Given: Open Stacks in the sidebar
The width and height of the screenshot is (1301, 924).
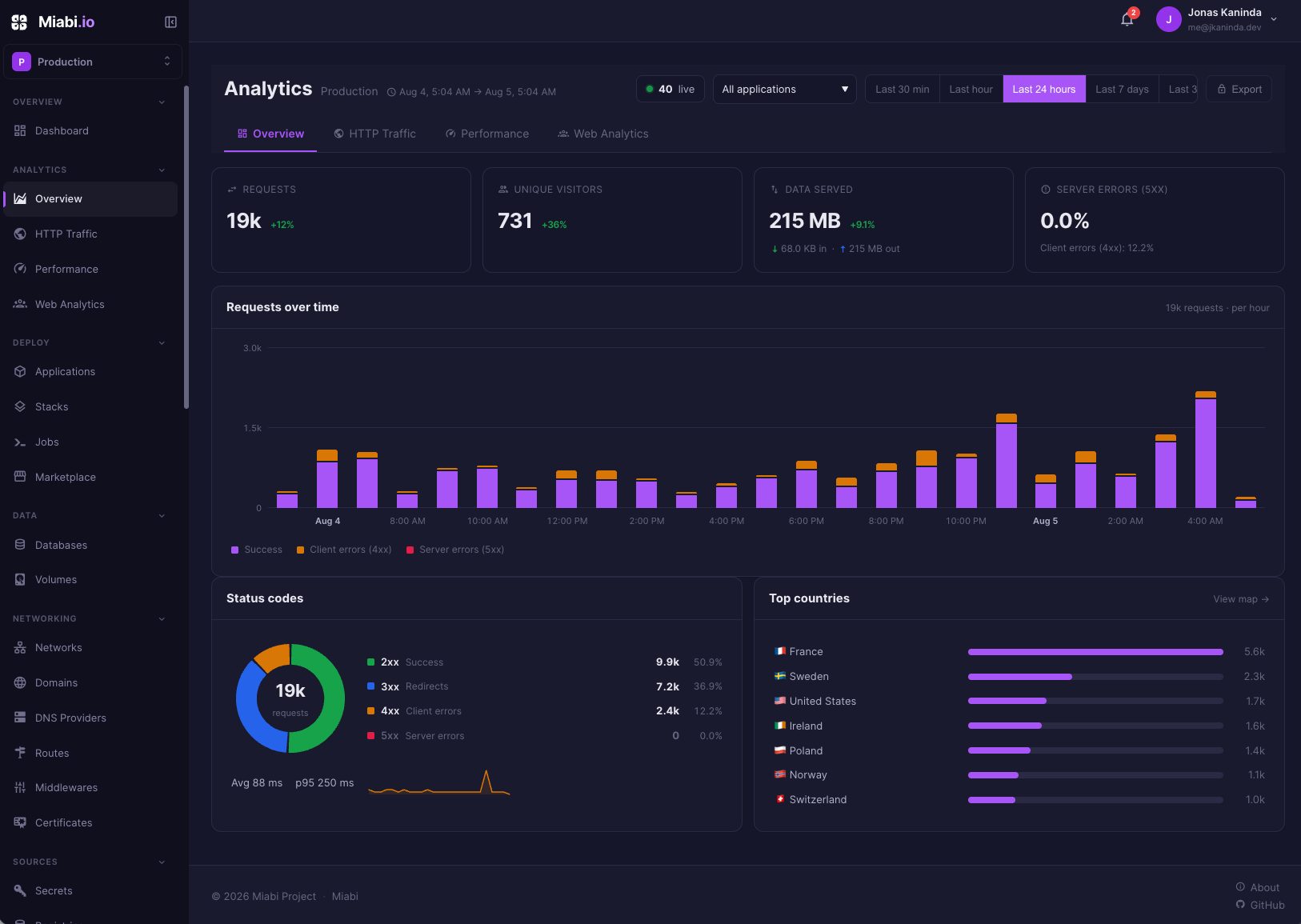Looking at the screenshot, I should [x=90, y=407].
